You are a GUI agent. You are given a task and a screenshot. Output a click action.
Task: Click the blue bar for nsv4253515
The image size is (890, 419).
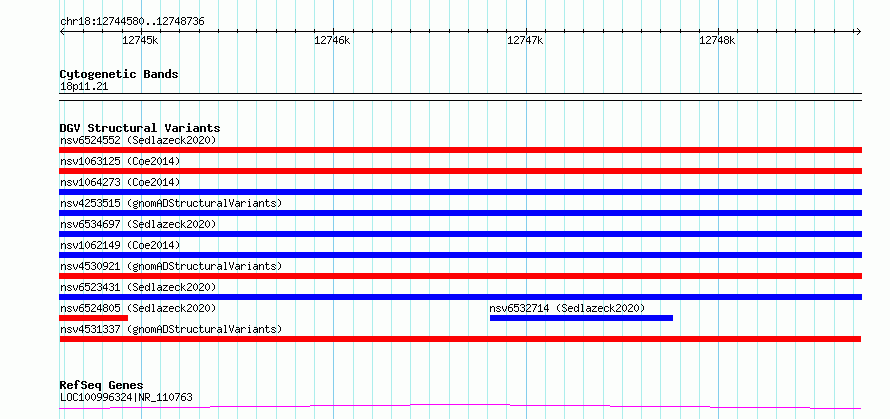click(x=460, y=213)
